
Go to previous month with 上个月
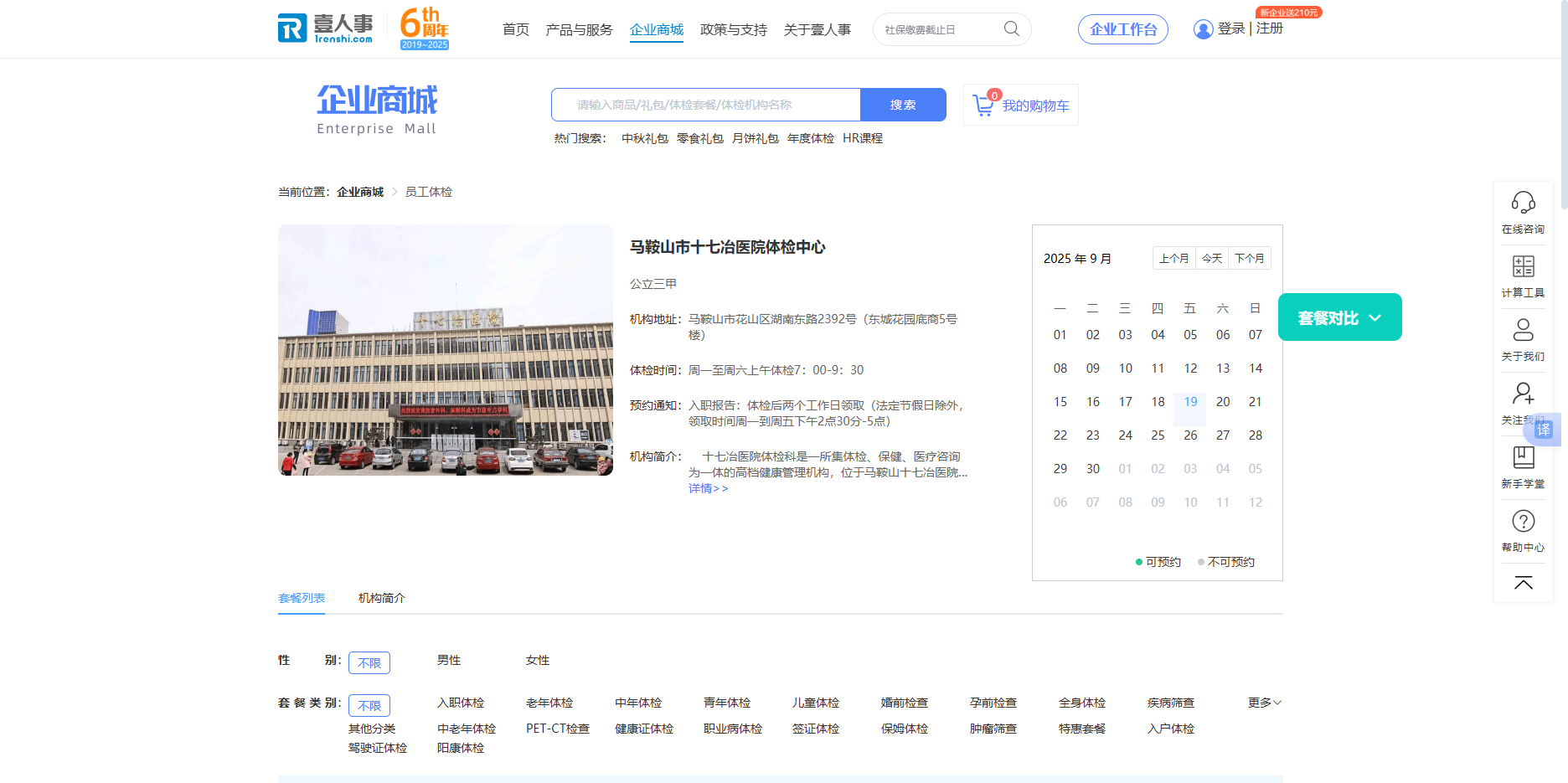click(1173, 258)
